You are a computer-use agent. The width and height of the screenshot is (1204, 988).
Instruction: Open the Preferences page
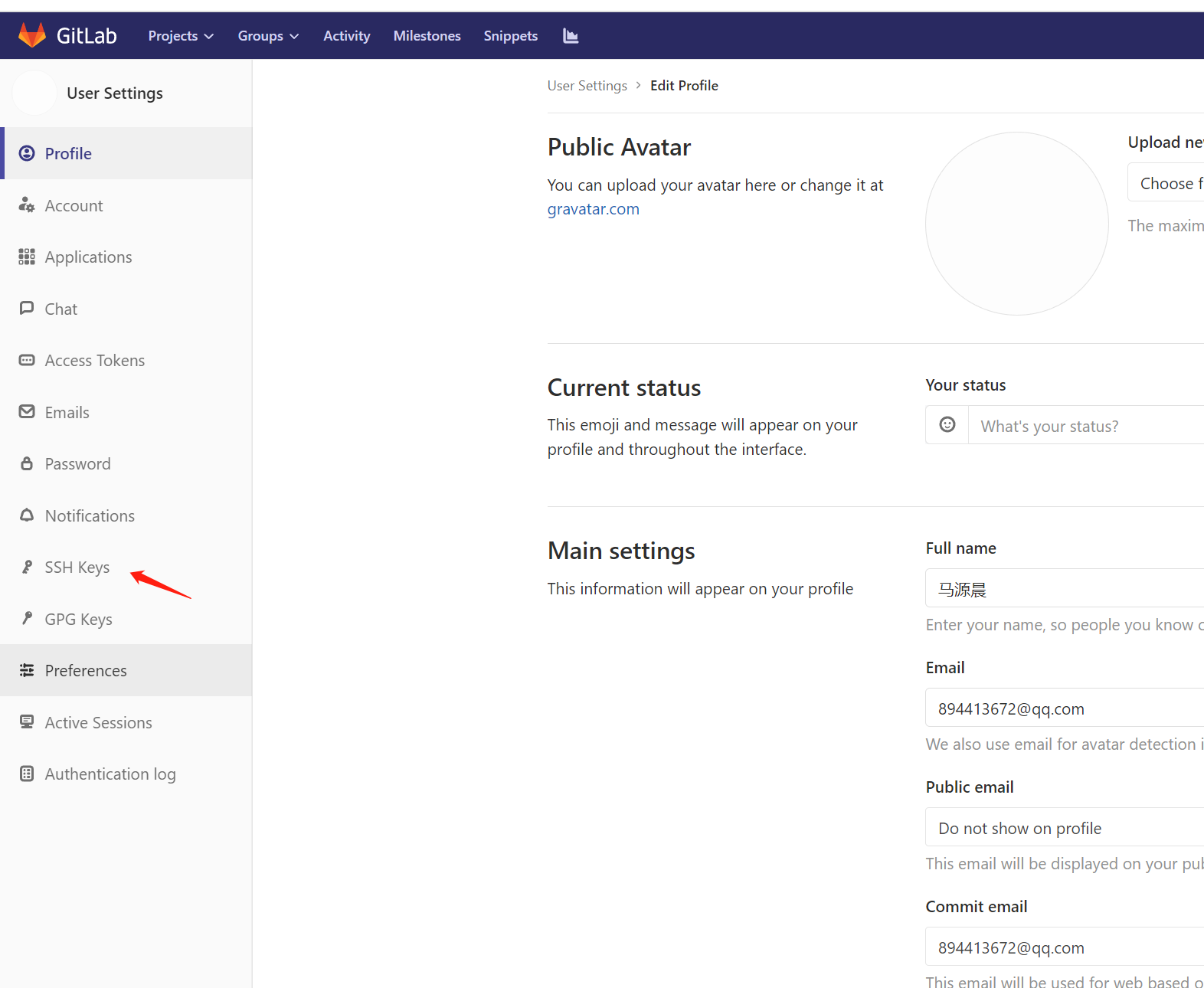coord(126,670)
